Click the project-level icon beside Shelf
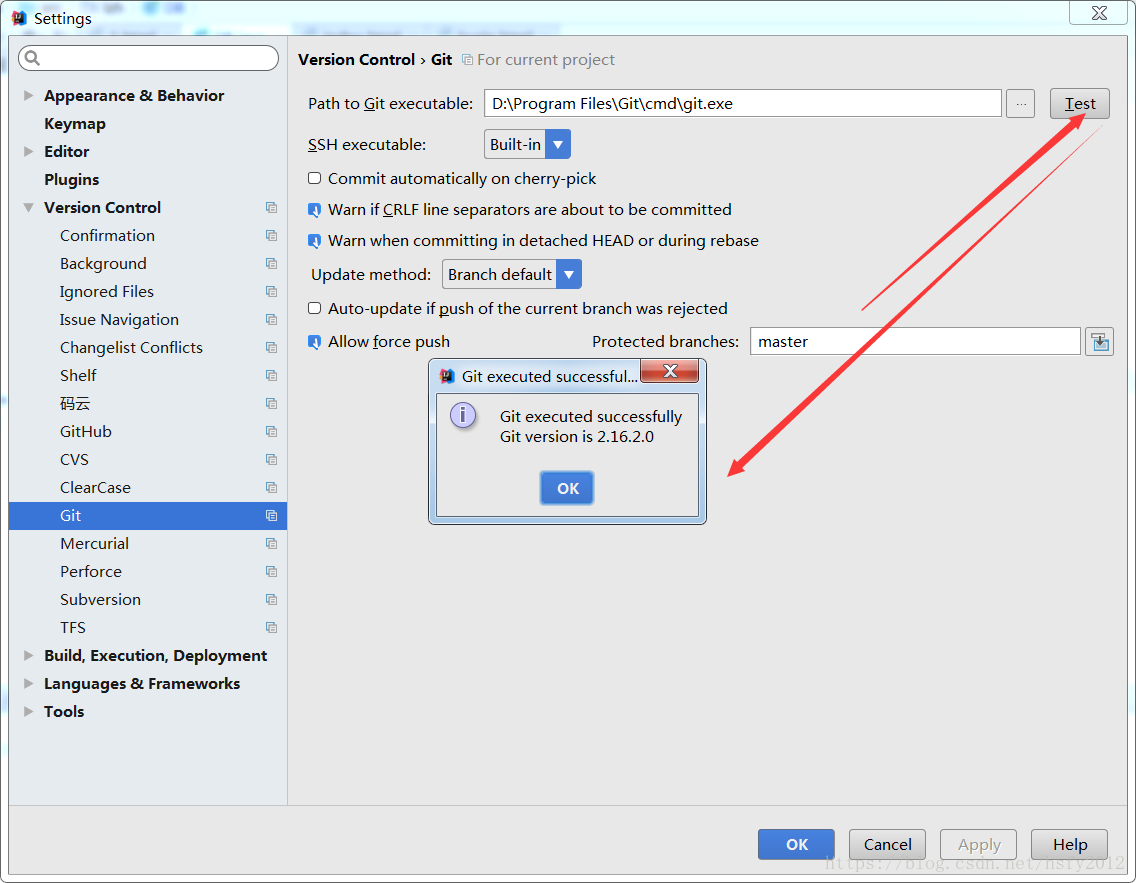The height and width of the screenshot is (883, 1136). [x=272, y=375]
